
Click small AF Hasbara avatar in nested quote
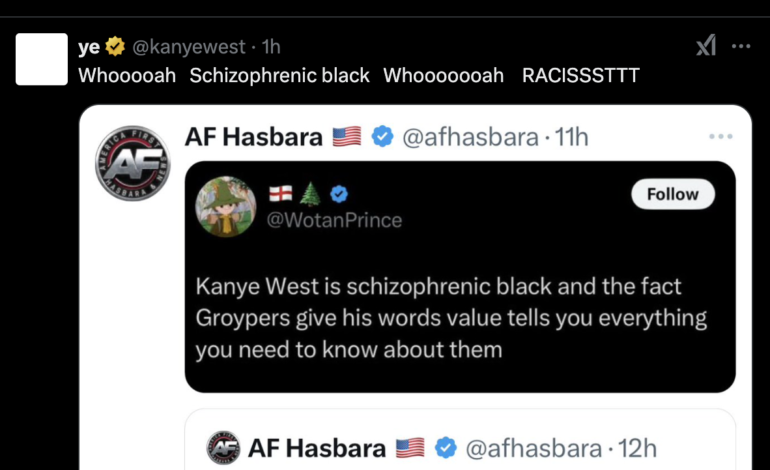(x=222, y=448)
